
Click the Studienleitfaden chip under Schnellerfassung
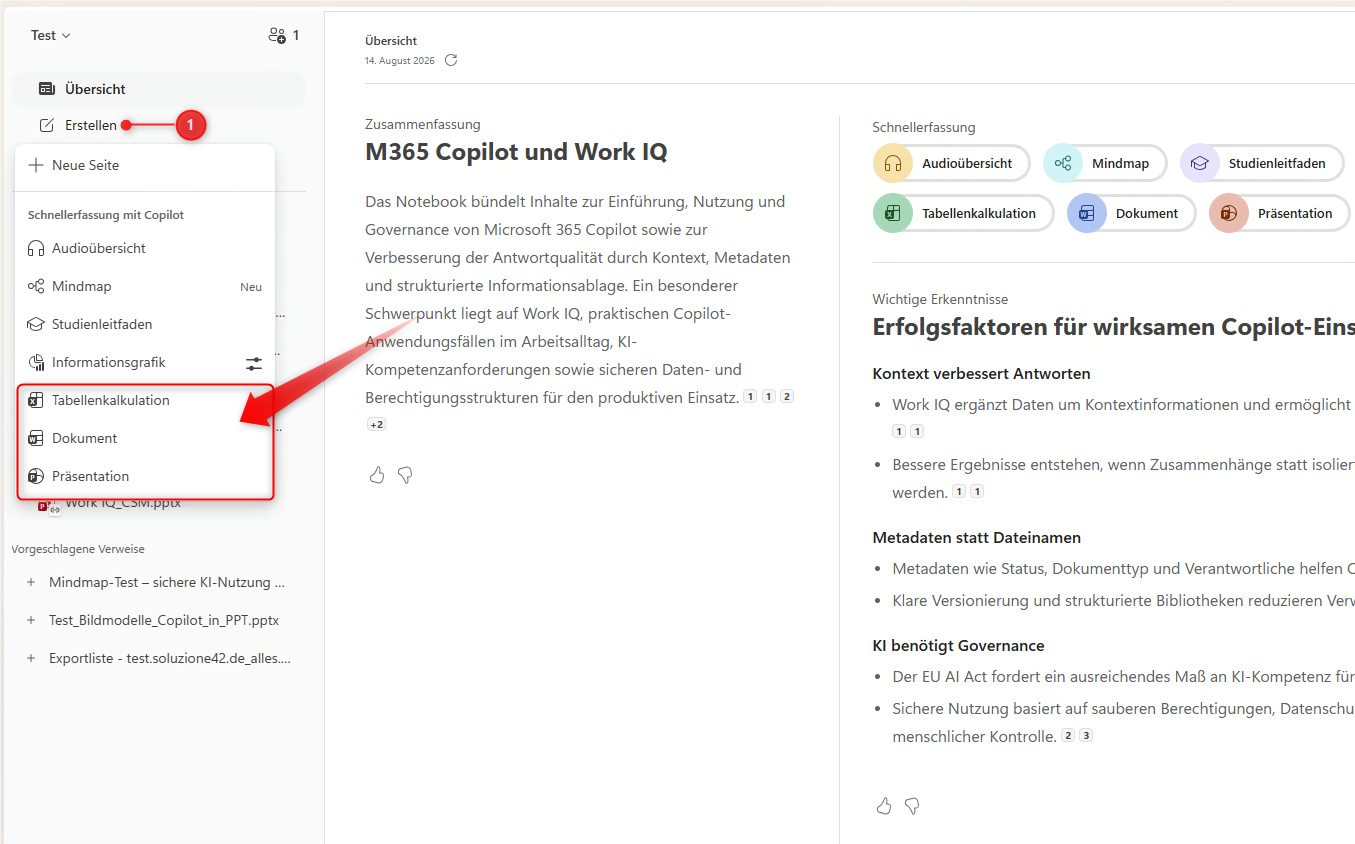(x=1262, y=163)
